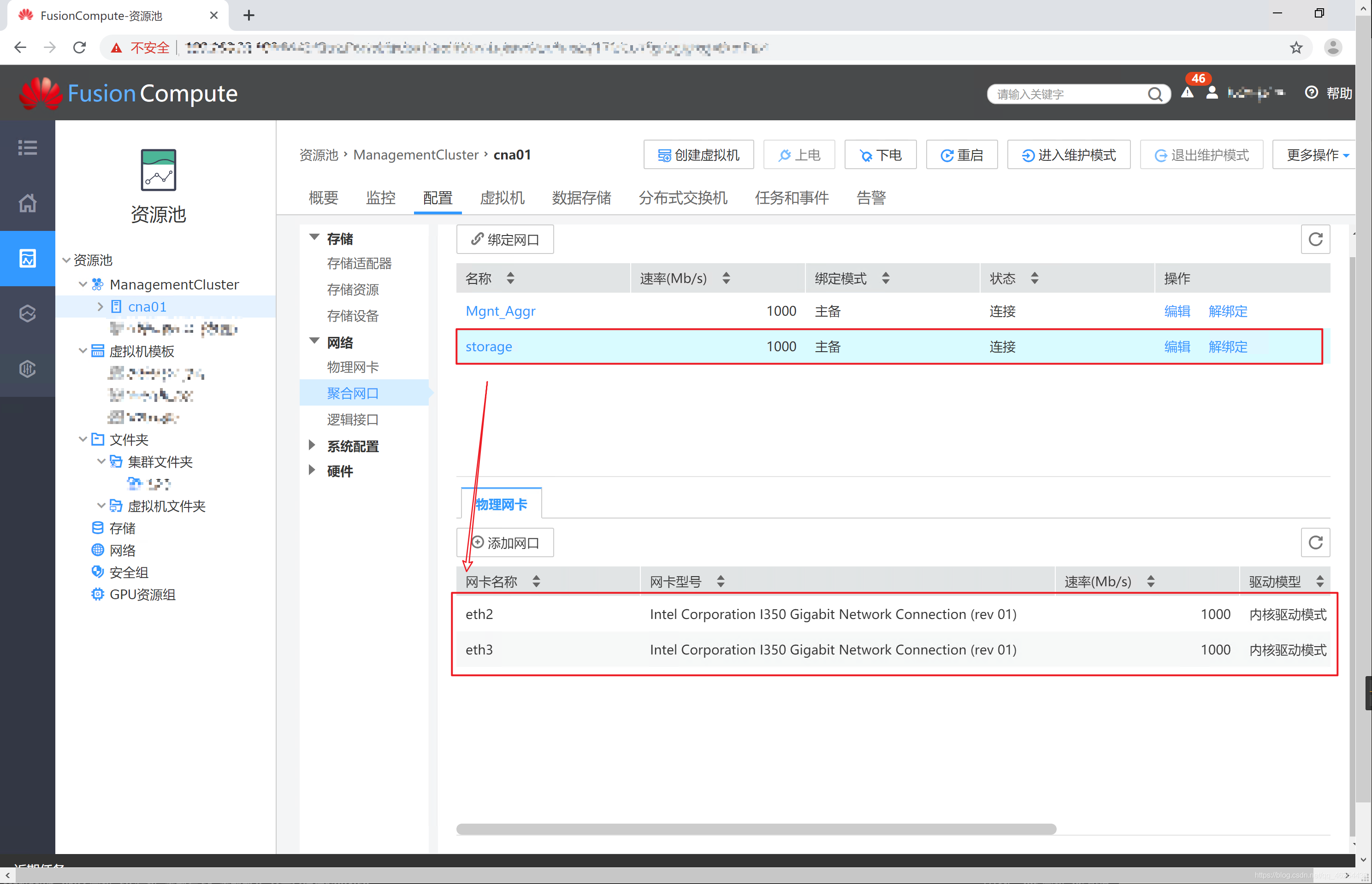The width and height of the screenshot is (1372, 884).
Task: Go to the Home icon in sidebar
Action: click(x=28, y=203)
